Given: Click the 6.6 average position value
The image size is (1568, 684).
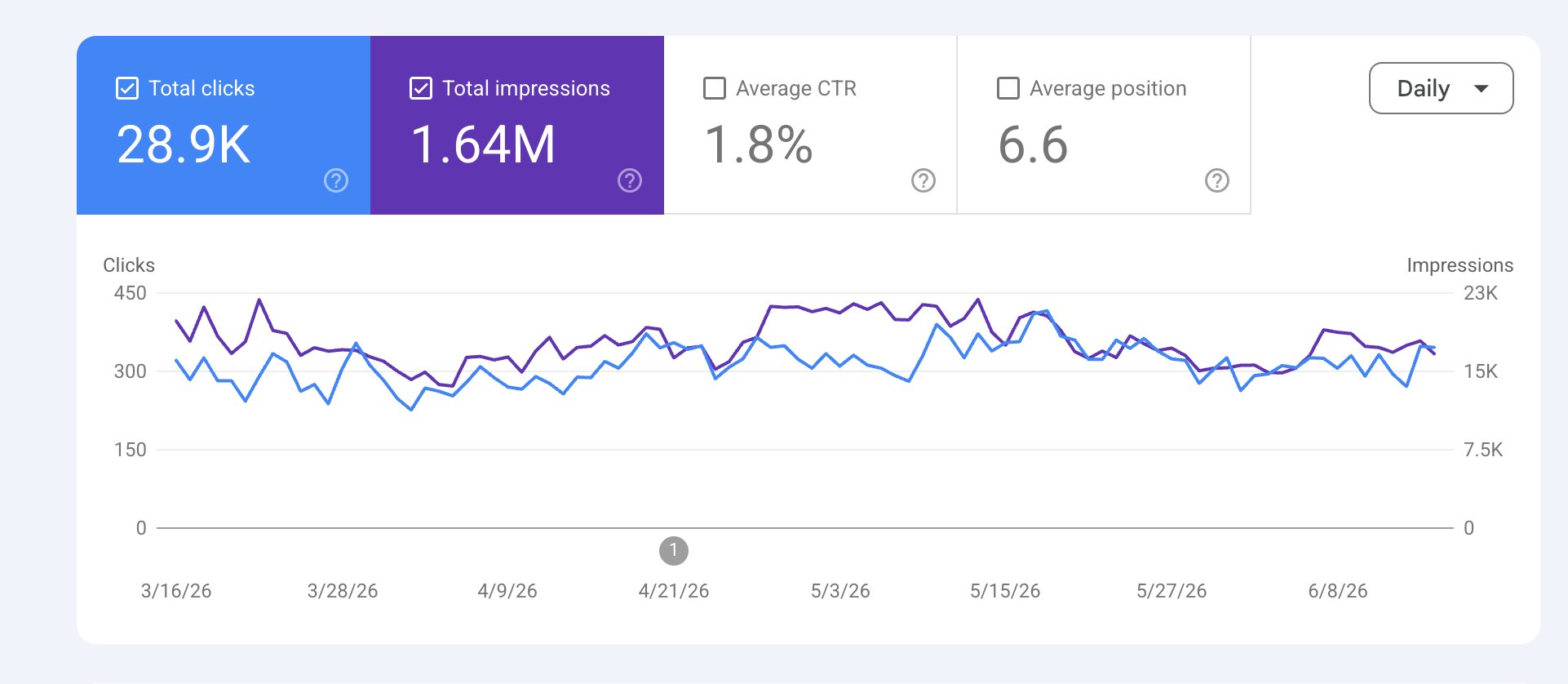Looking at the screenshot, I should [x=1033, y=144].
